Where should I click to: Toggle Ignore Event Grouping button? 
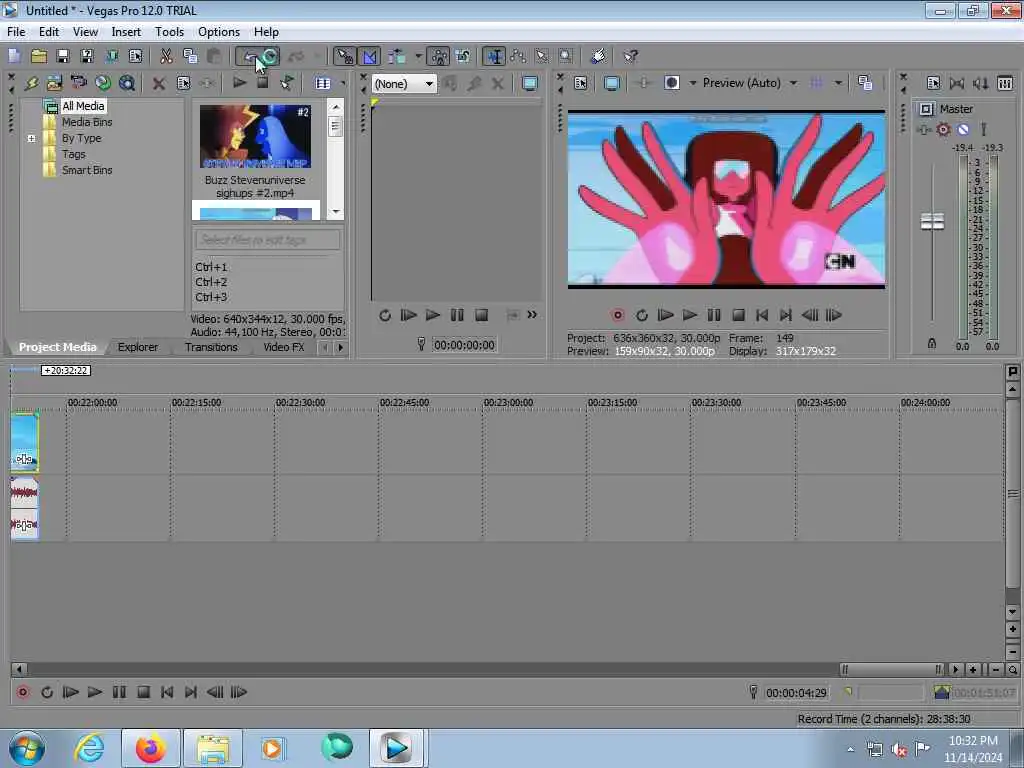[463, 56]
